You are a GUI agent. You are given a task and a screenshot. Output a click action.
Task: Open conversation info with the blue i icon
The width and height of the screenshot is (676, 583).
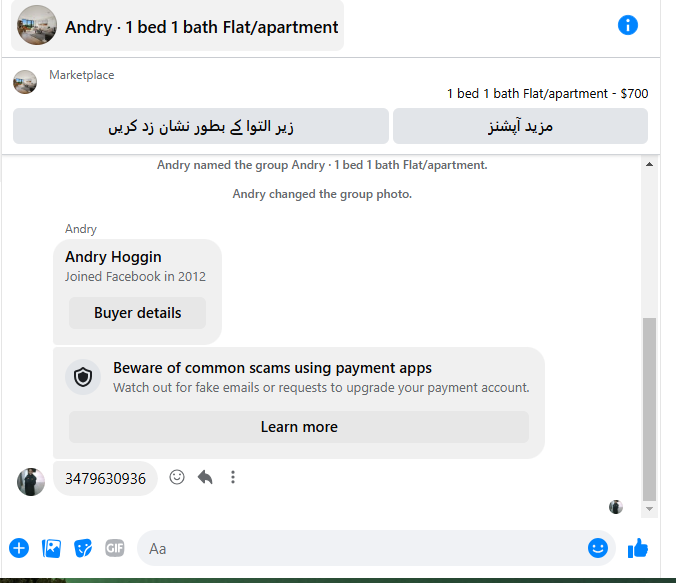pyautogui.click(x=628, y=25)
